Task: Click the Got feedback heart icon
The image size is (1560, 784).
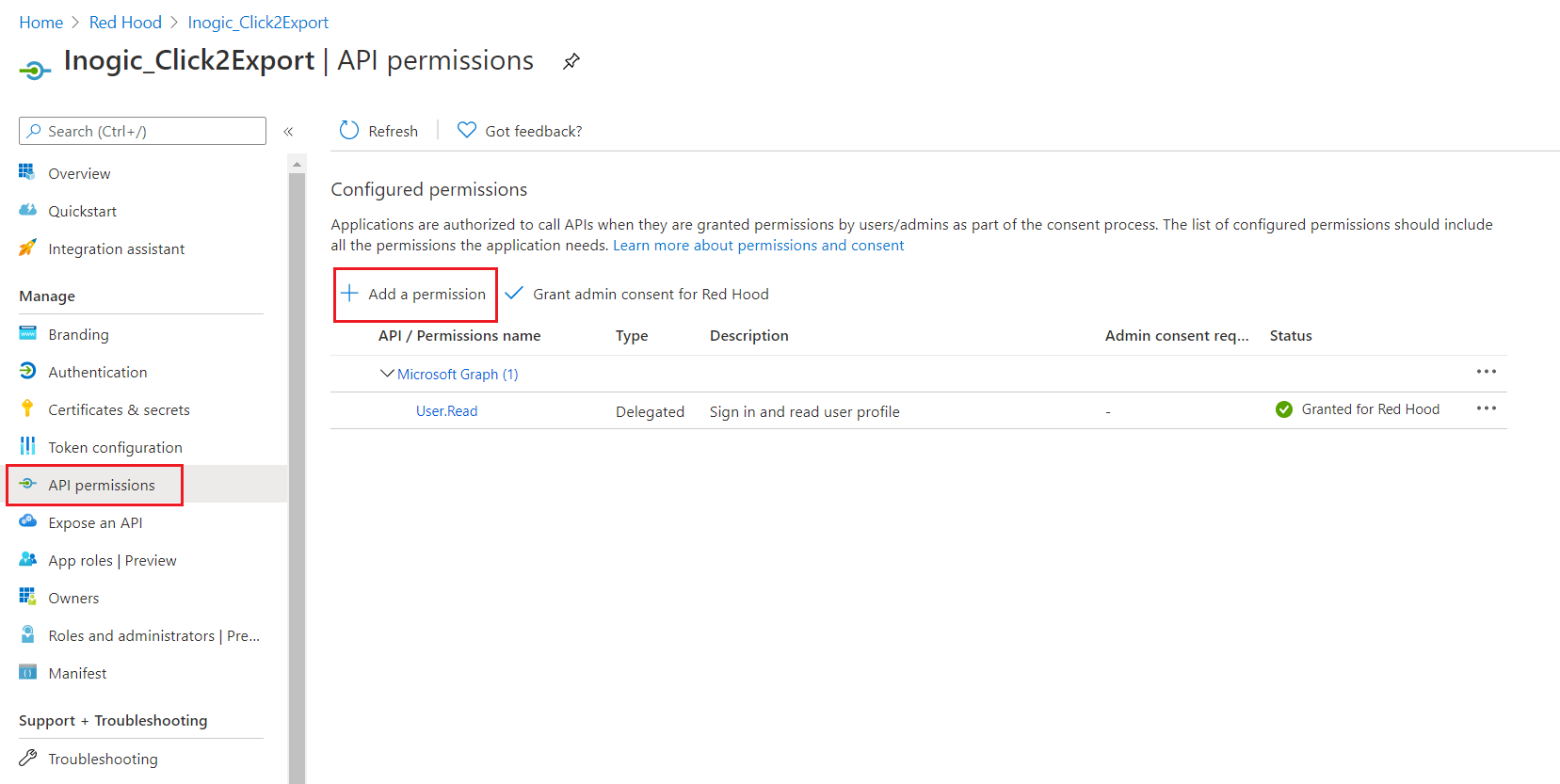Action: (x=466, y=130)
